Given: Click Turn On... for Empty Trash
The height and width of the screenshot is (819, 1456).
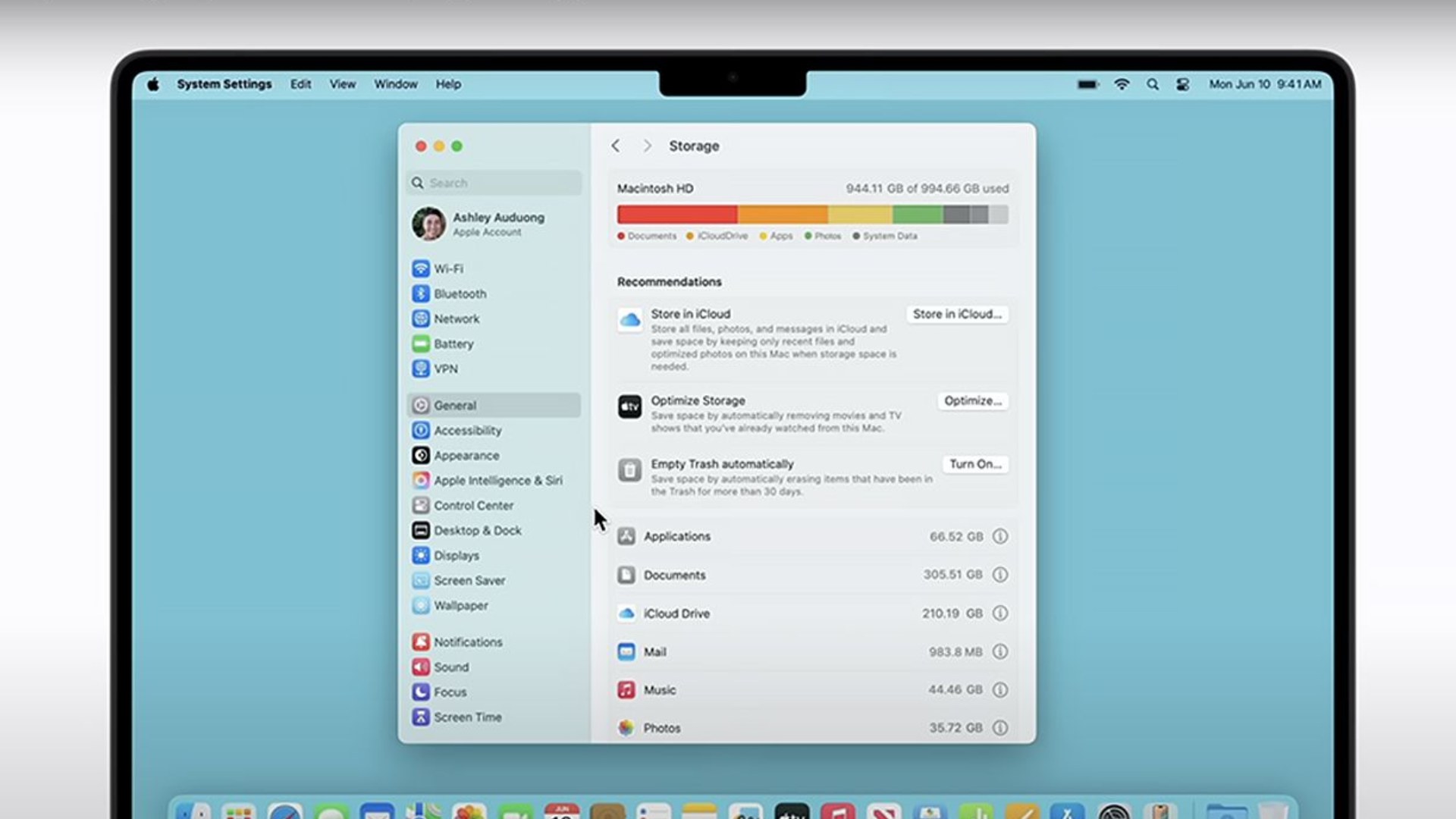Looking at the screenshot, I should click(975, 464).
